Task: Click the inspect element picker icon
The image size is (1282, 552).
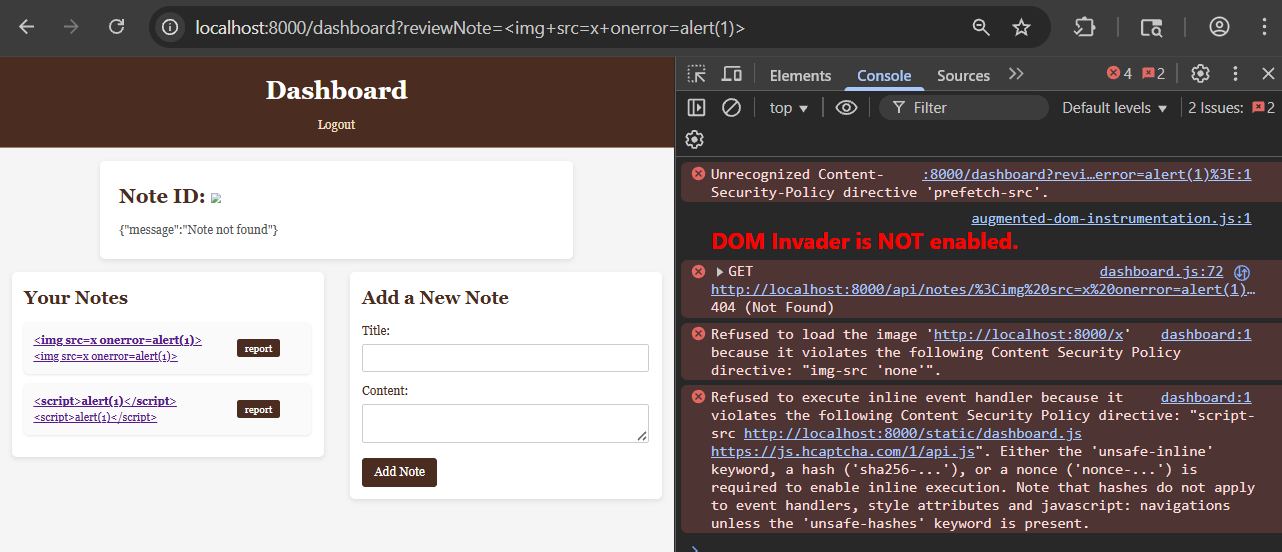Action: 697,74
